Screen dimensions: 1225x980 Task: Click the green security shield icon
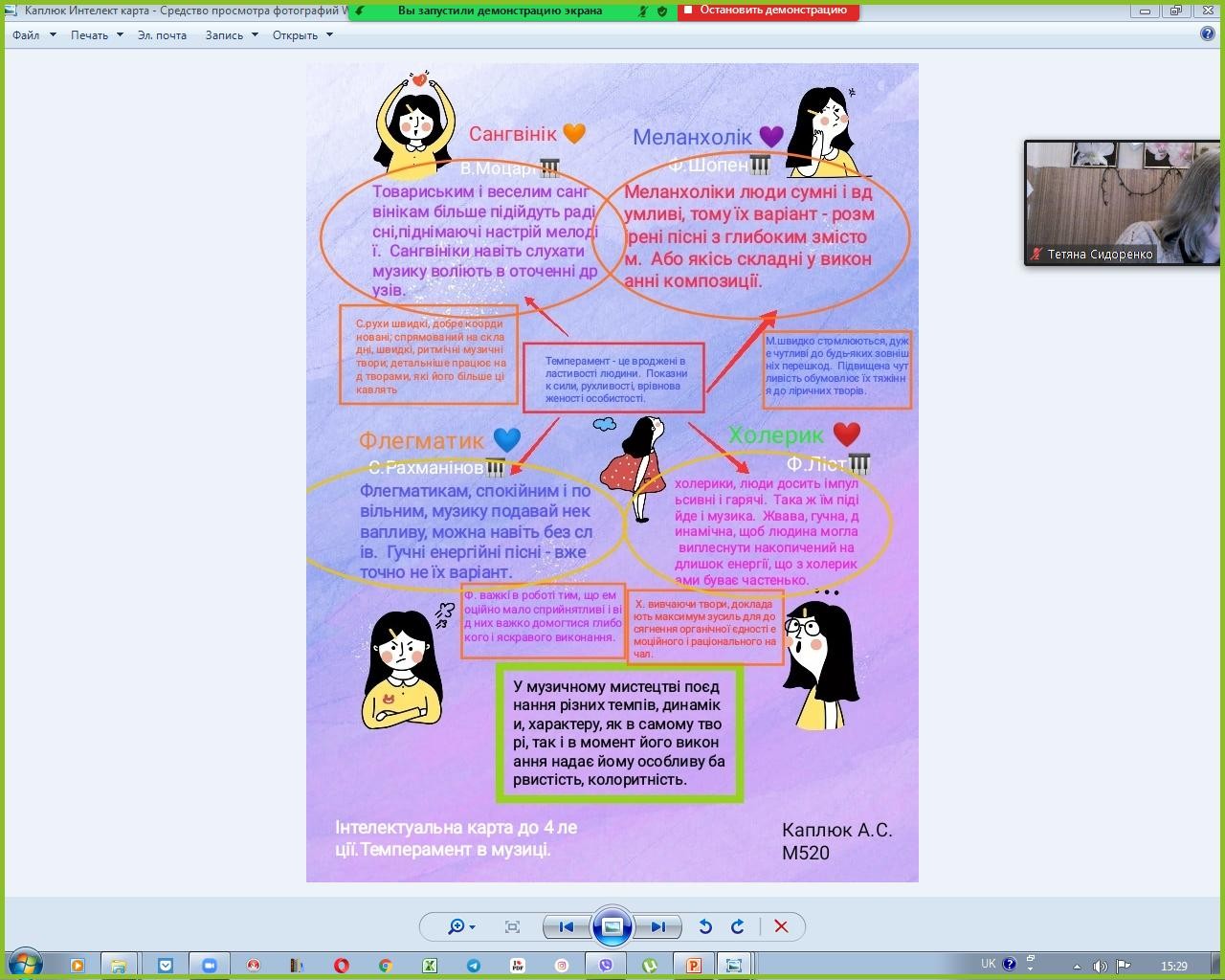click(x=662, y=11)
